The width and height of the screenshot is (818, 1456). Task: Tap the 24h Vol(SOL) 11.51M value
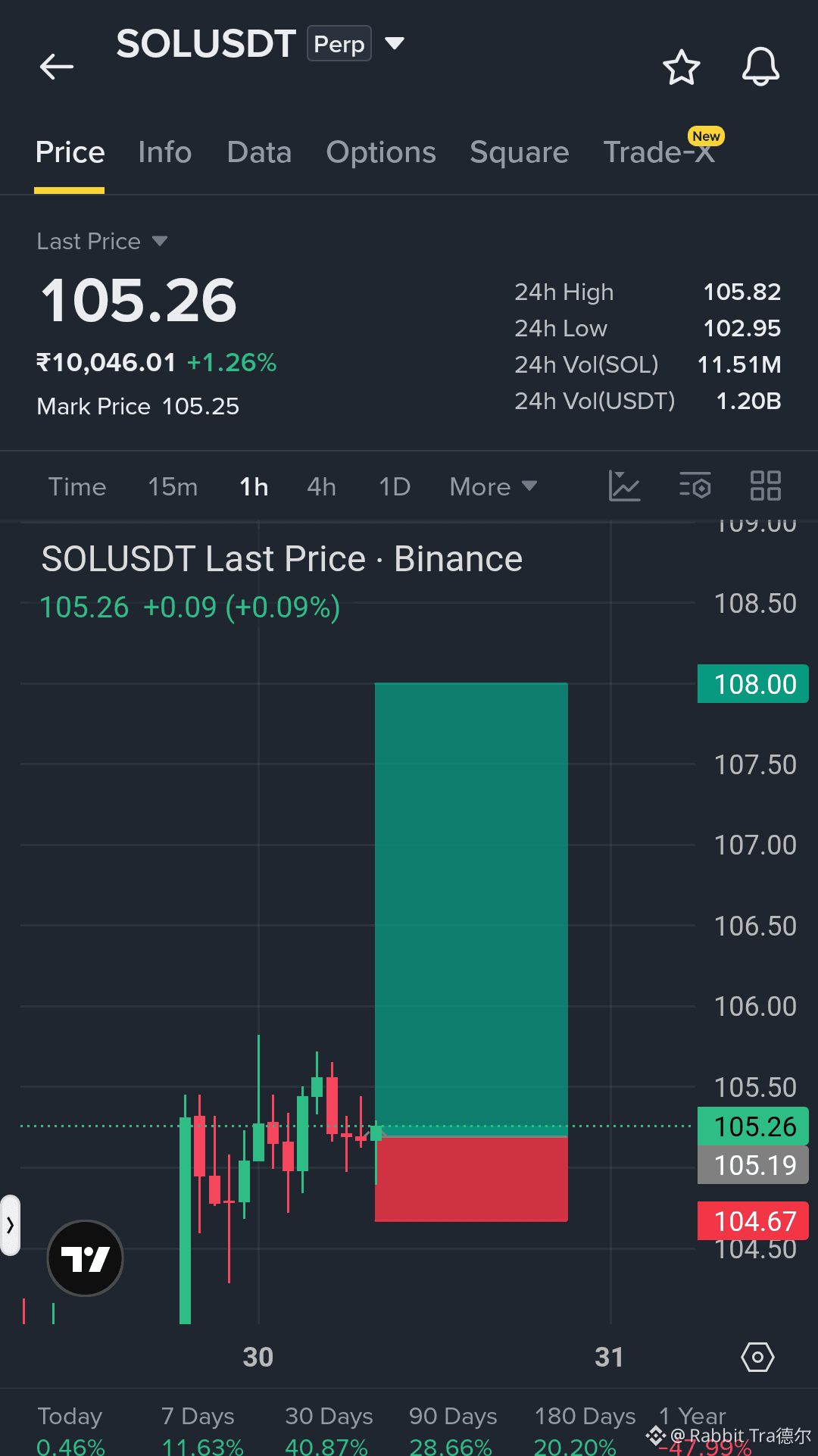click(739, 364)
